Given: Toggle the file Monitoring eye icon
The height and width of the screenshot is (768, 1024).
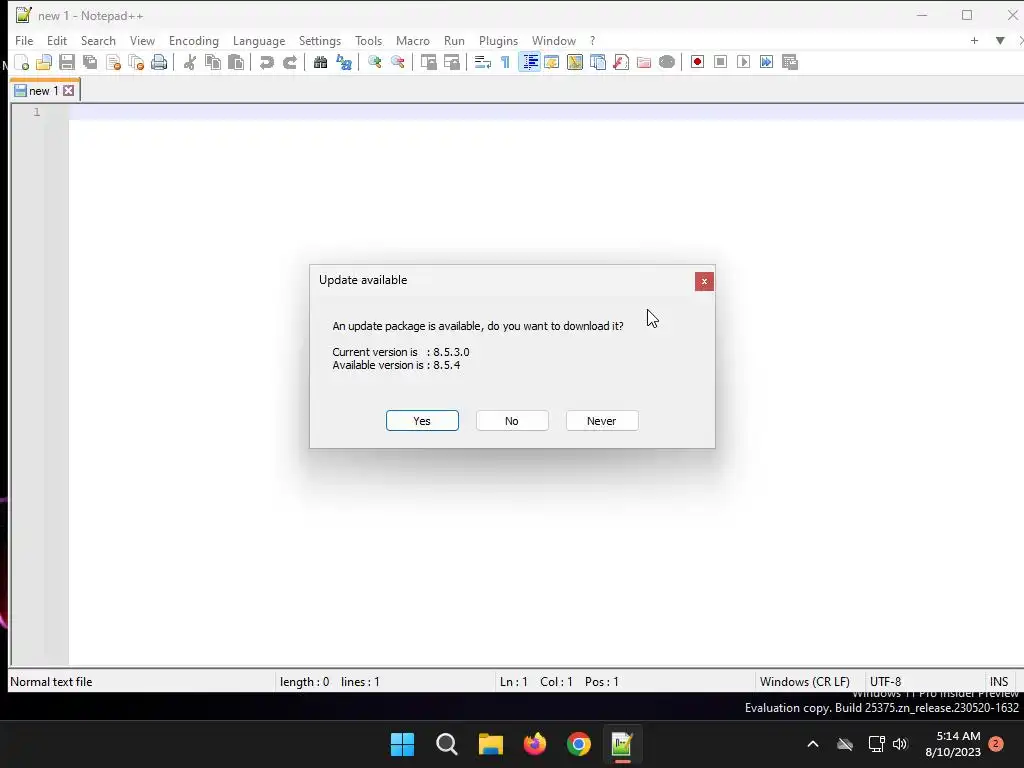Looking at the screenshot, I should click(667, 62).
